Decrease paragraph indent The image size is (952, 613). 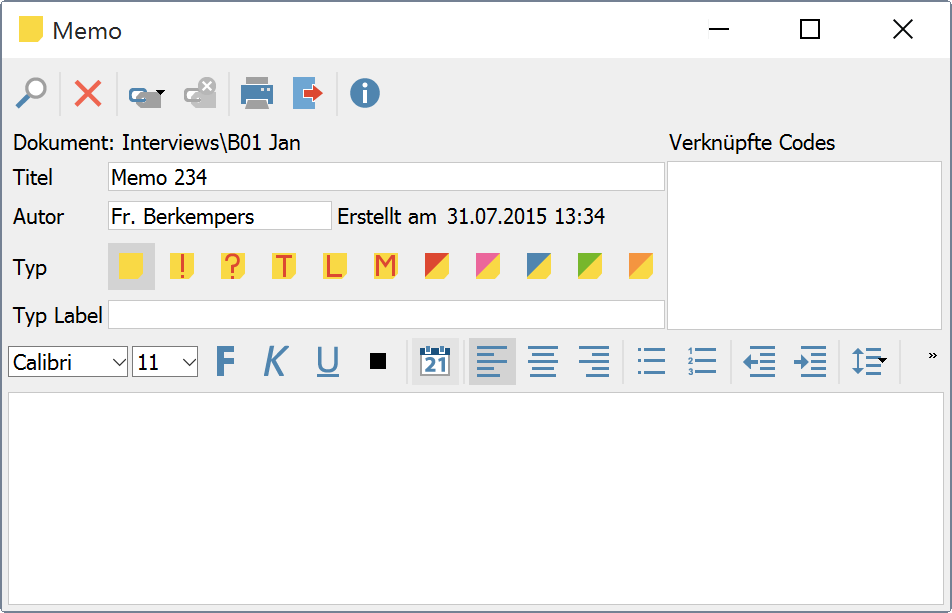click(x=759, y=362)
